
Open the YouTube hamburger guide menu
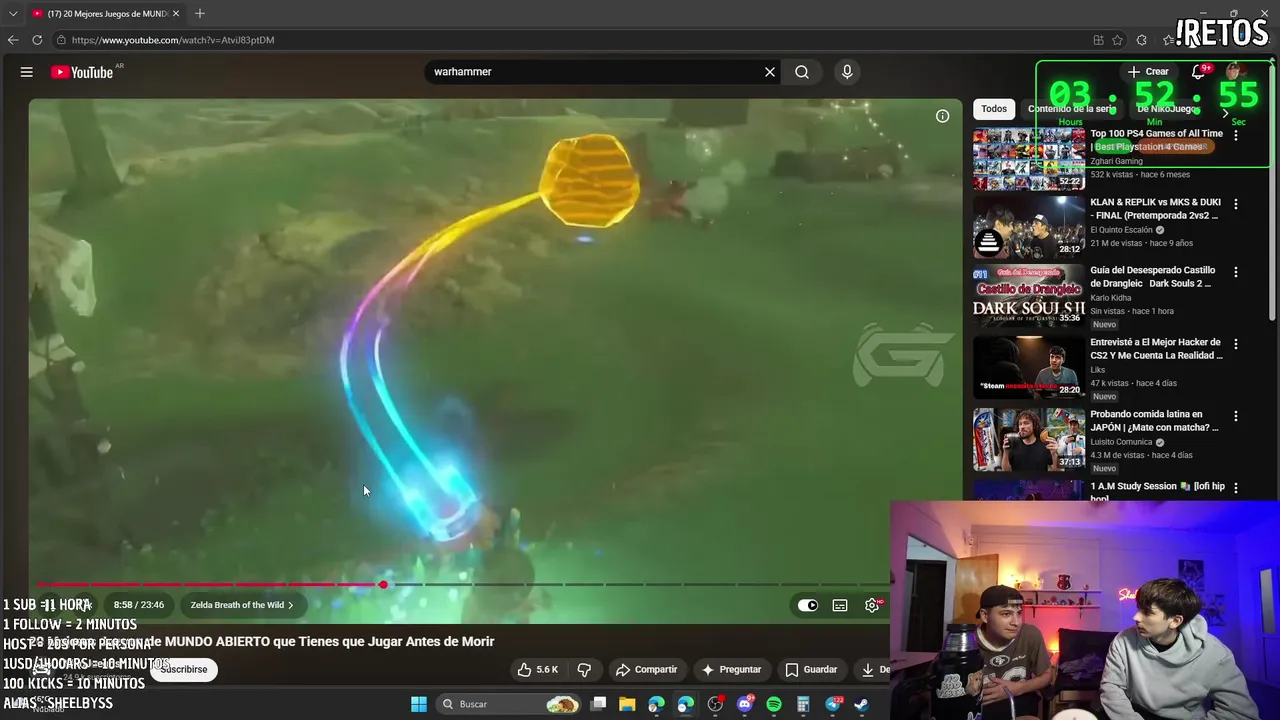click(27, 72)
